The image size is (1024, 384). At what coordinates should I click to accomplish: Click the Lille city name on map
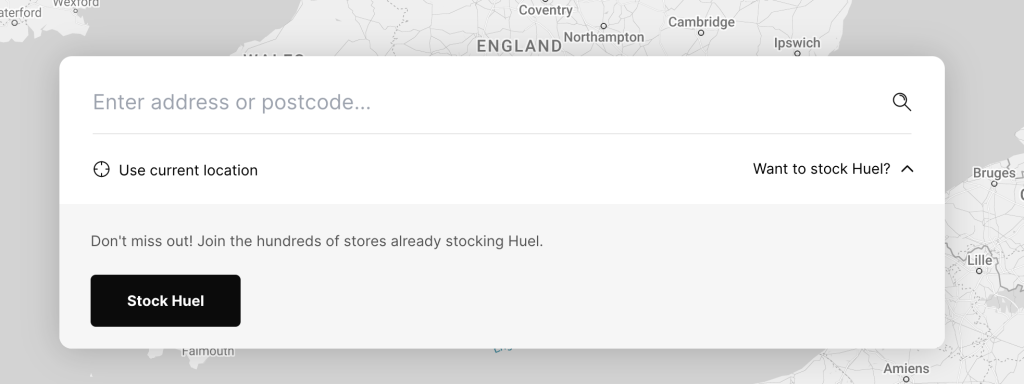[x=979, y=260]
